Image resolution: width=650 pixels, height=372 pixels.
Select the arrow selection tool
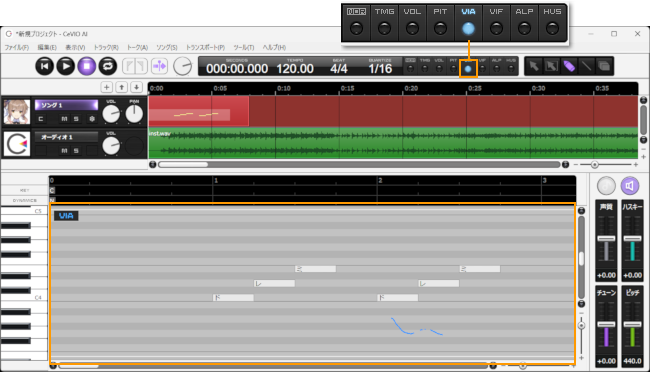click(x=534, y=66)
